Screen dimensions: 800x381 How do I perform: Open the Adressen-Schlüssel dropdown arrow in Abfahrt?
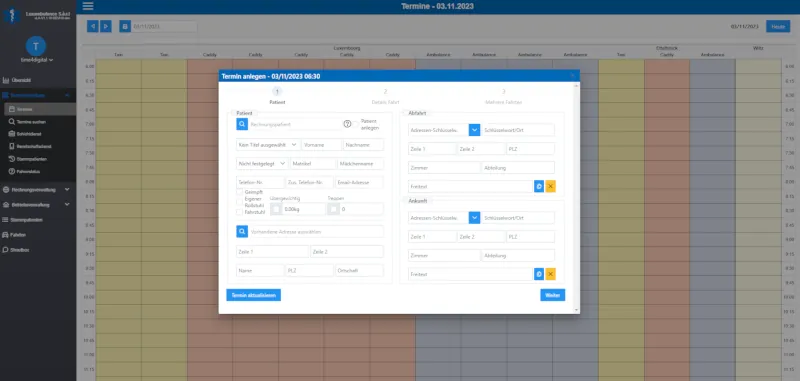pyautogui.click(x=474, y=130)
